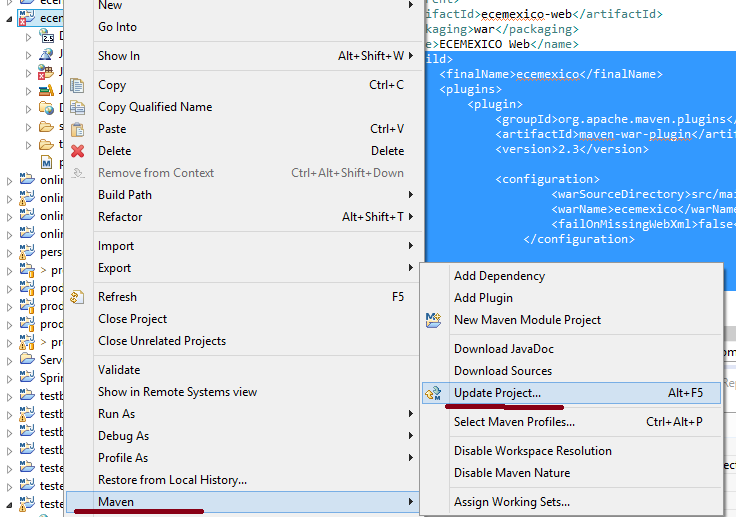This screenshot has width=736, height=517.
Task: Click the Update Project icon
Action: [433, 394]
